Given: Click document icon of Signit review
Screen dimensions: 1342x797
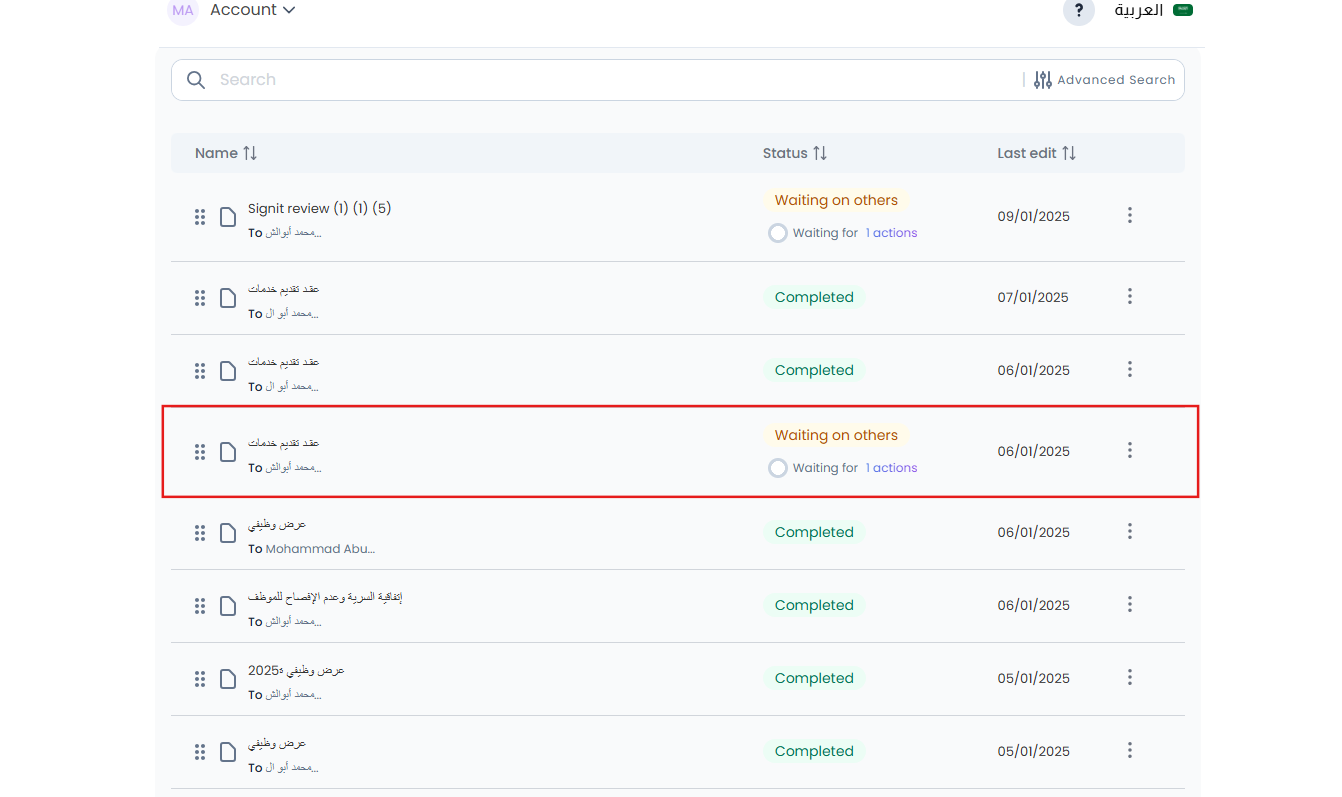Looking at the screenshot, I should pyautogui.click(x=228, y=217).
